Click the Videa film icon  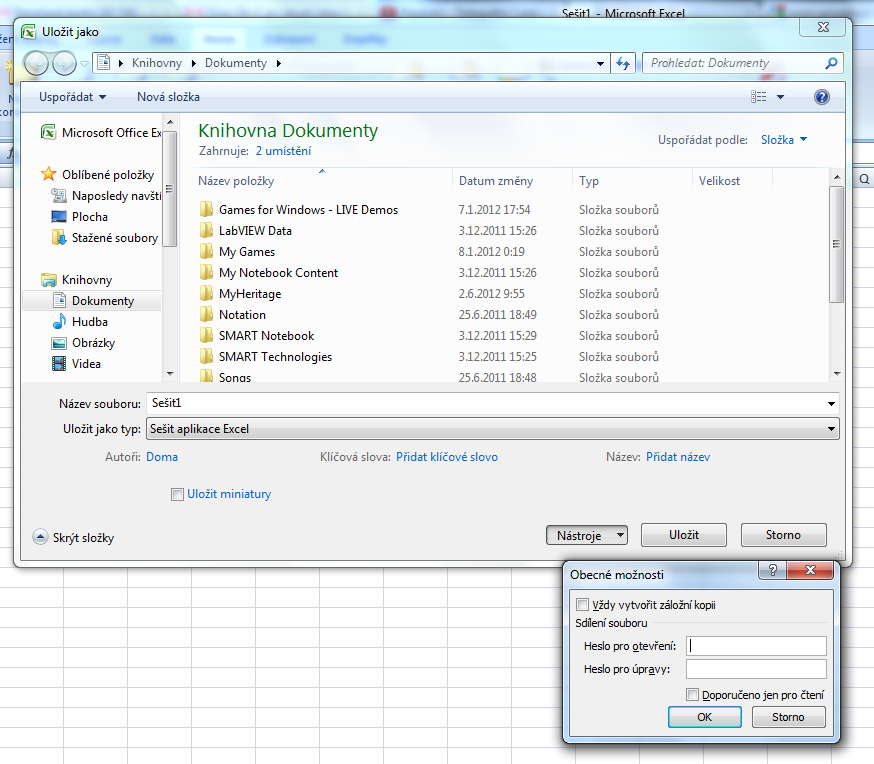click(59, 364)
